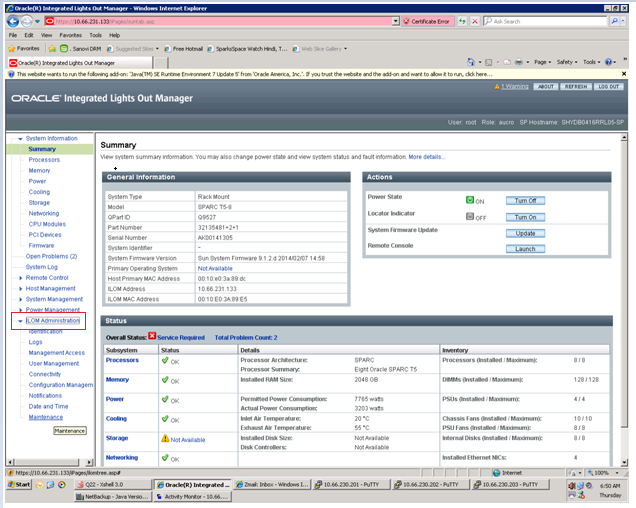The width and height of the screenshot is (636, 508).
Task: Open the Favorites menu in menu bar
Action: click(71, 35)
